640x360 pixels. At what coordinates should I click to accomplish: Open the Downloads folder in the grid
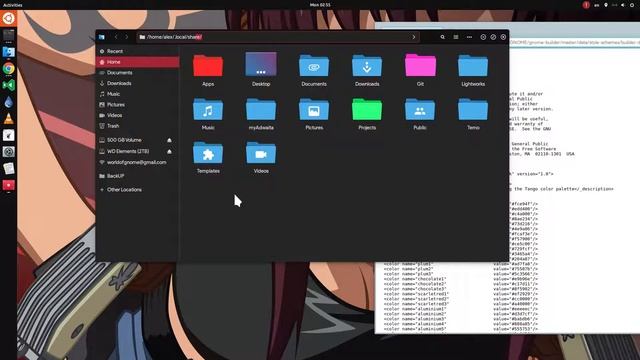click(x=367, y=66)
